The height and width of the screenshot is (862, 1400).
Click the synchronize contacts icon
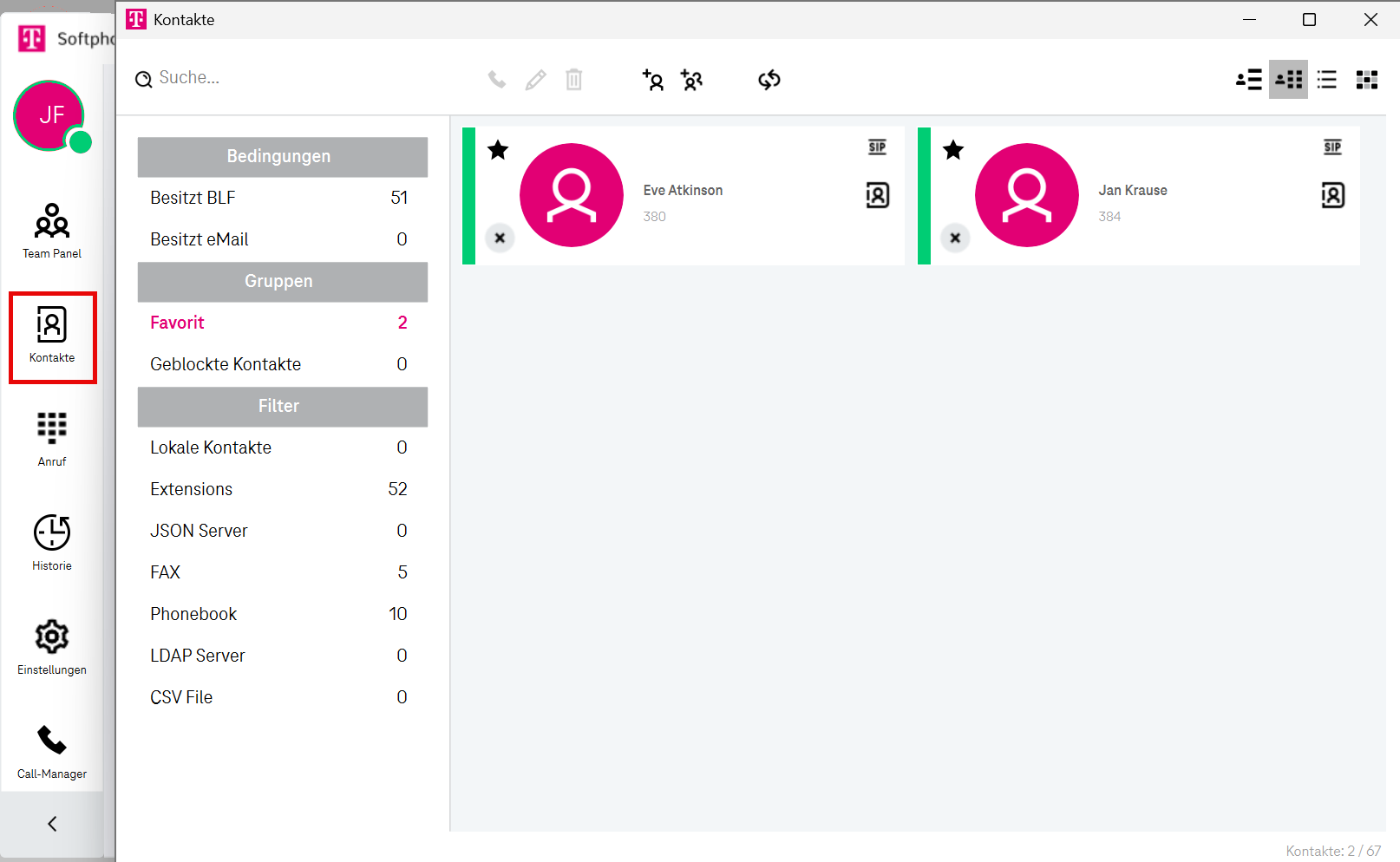pyautogui.click(x=769, y=81)
